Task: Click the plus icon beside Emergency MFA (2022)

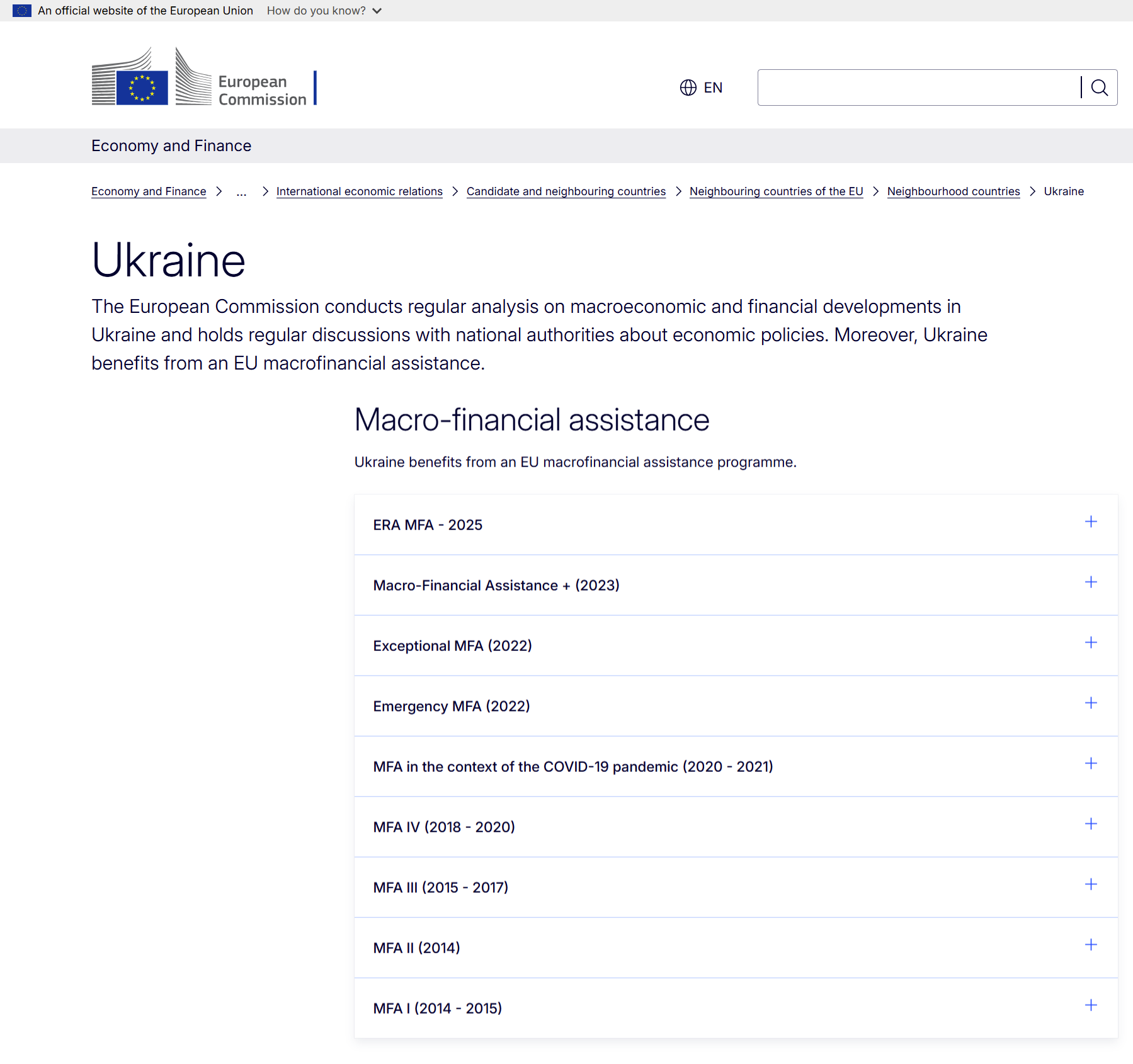Action: (1091, 703)
